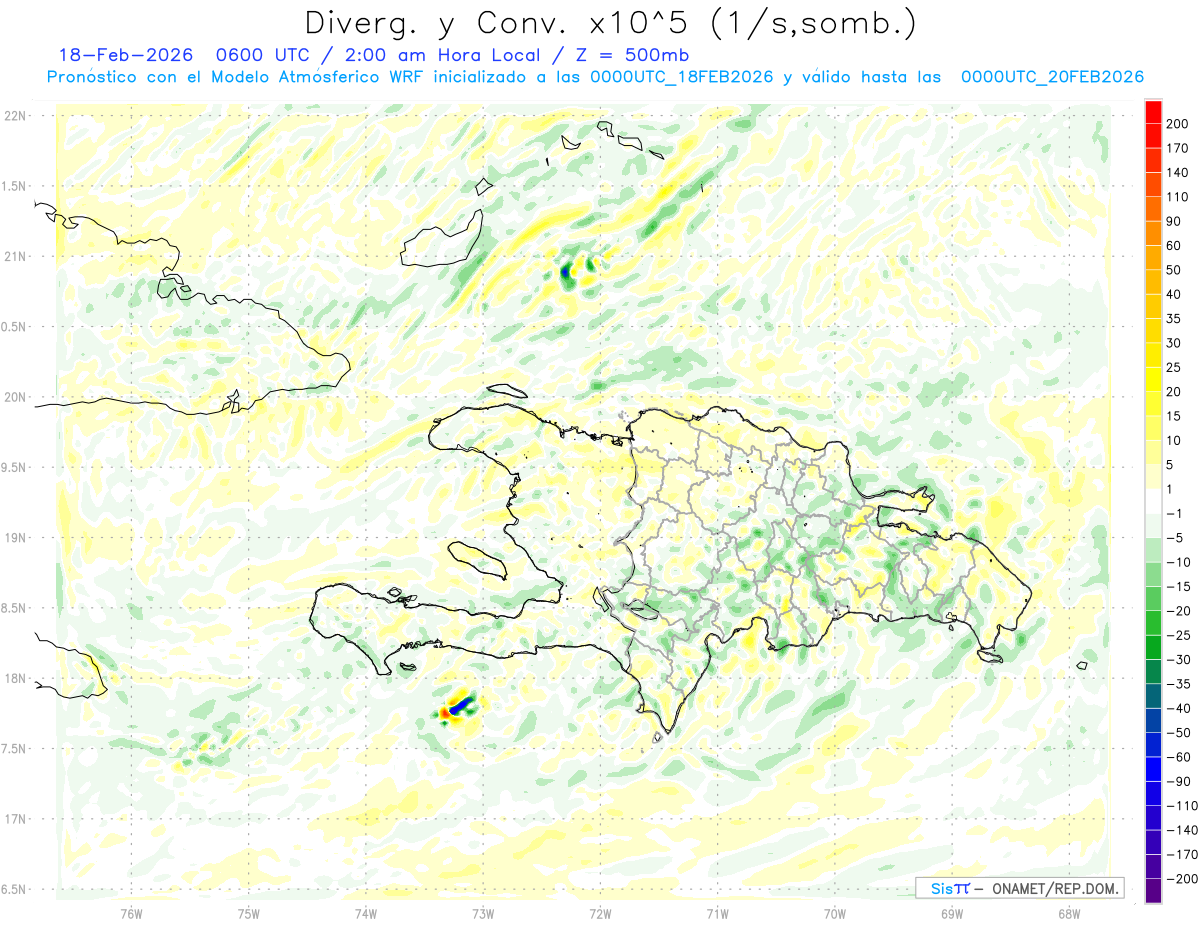Click the init time '0000UTC_18FEB2026'
Viewport: 1200px width, 927px height.
[682, 77]
